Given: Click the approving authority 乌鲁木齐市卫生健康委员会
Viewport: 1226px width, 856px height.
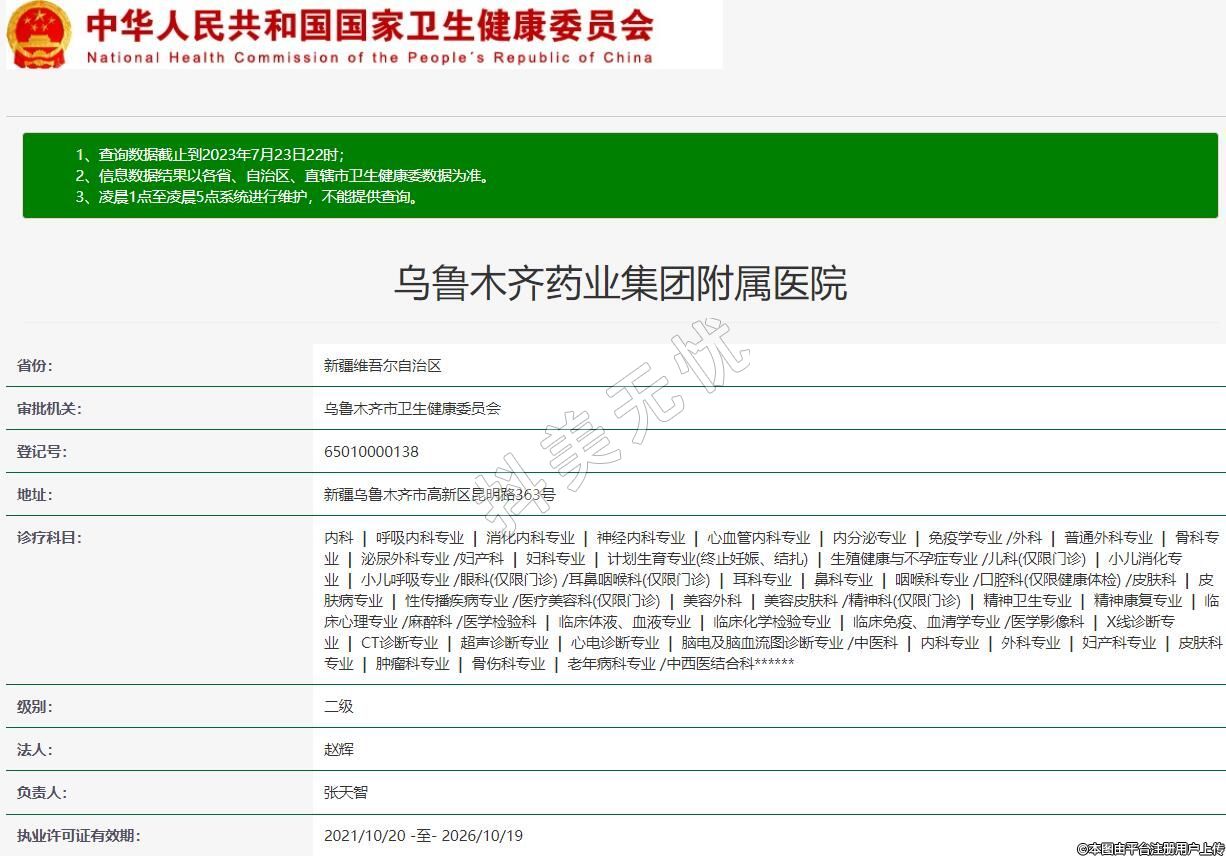Looking at the screenshot, I should (x=412, y=409).
